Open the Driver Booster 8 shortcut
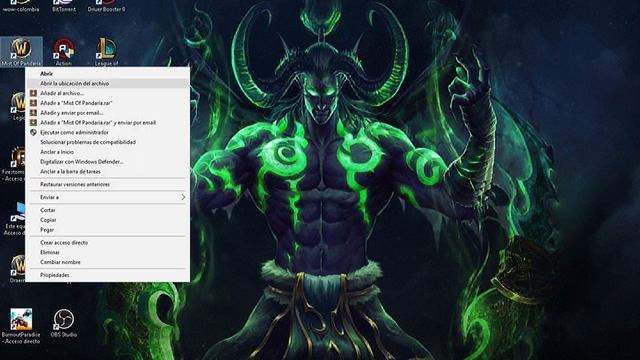 106,6
